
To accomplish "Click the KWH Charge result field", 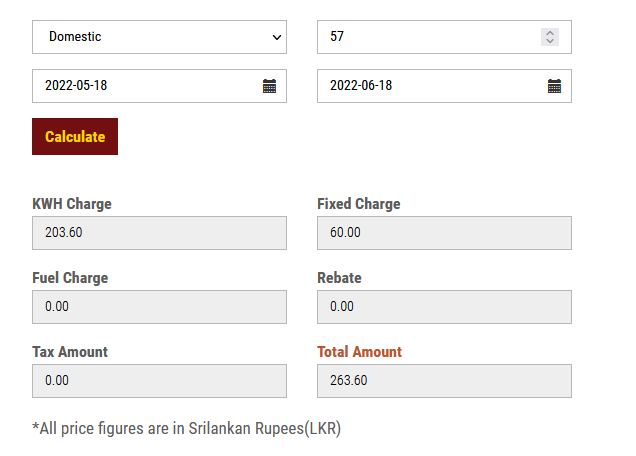I will (159, 233).
